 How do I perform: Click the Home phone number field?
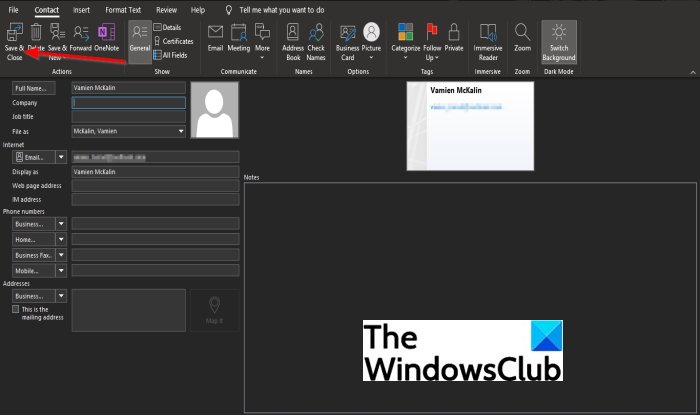155,239
